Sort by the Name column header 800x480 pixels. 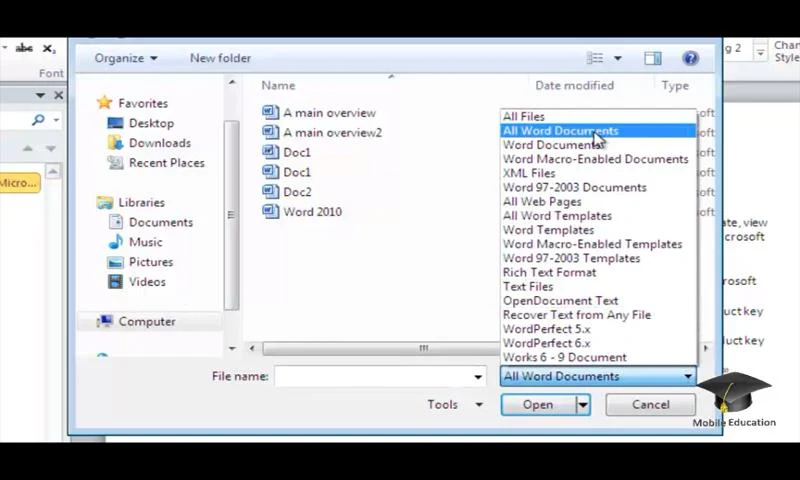278,86
